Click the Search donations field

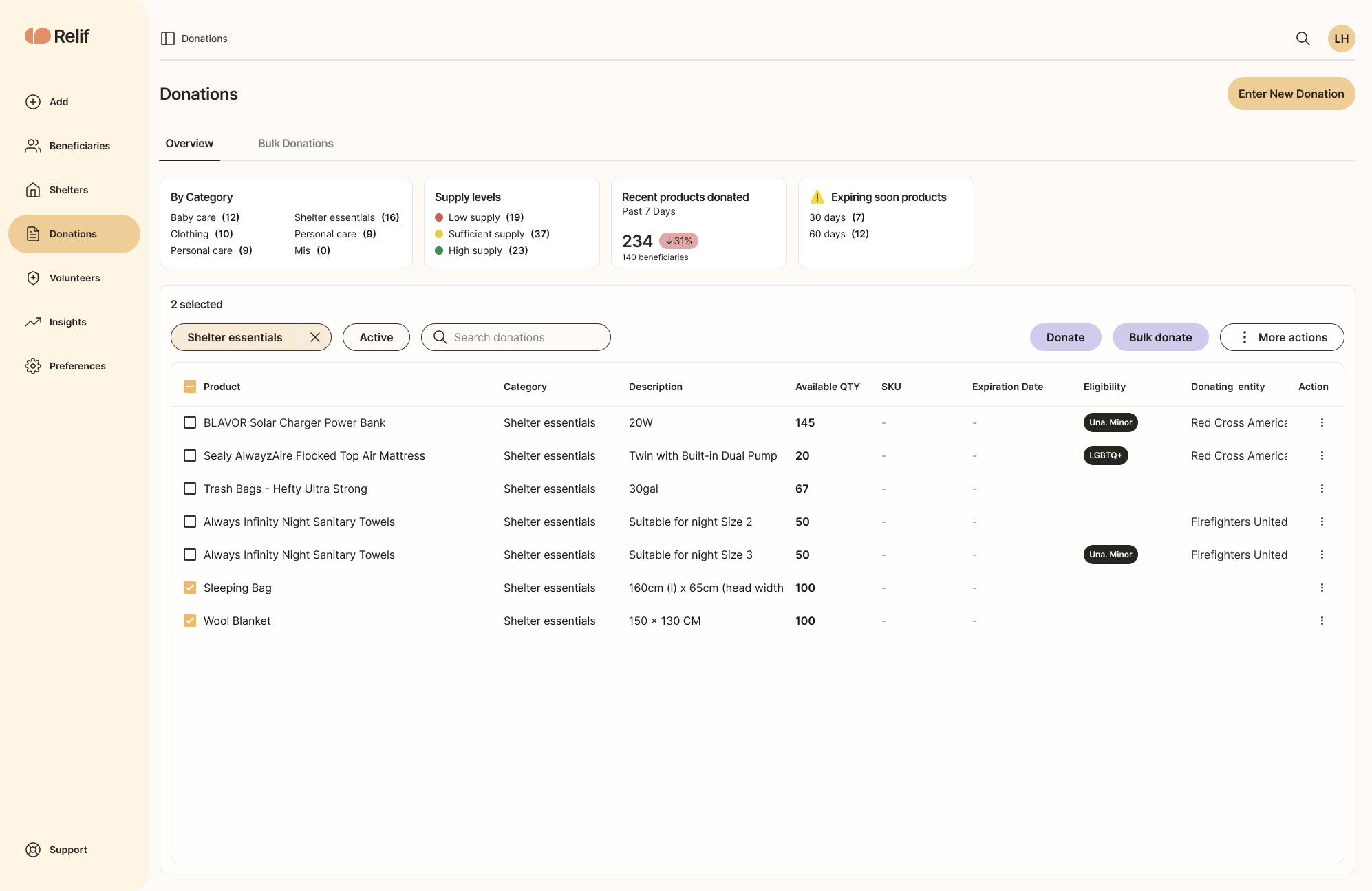(x=516, y=337)
